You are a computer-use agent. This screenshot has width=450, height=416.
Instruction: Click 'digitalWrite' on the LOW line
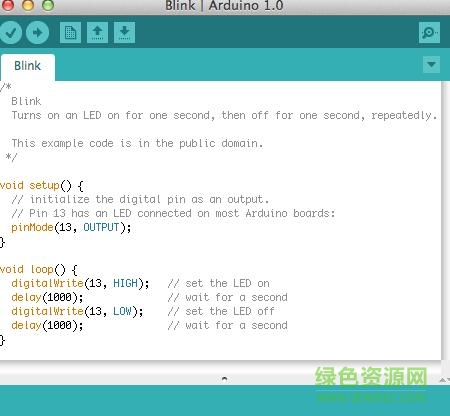(x=47, y=311)
